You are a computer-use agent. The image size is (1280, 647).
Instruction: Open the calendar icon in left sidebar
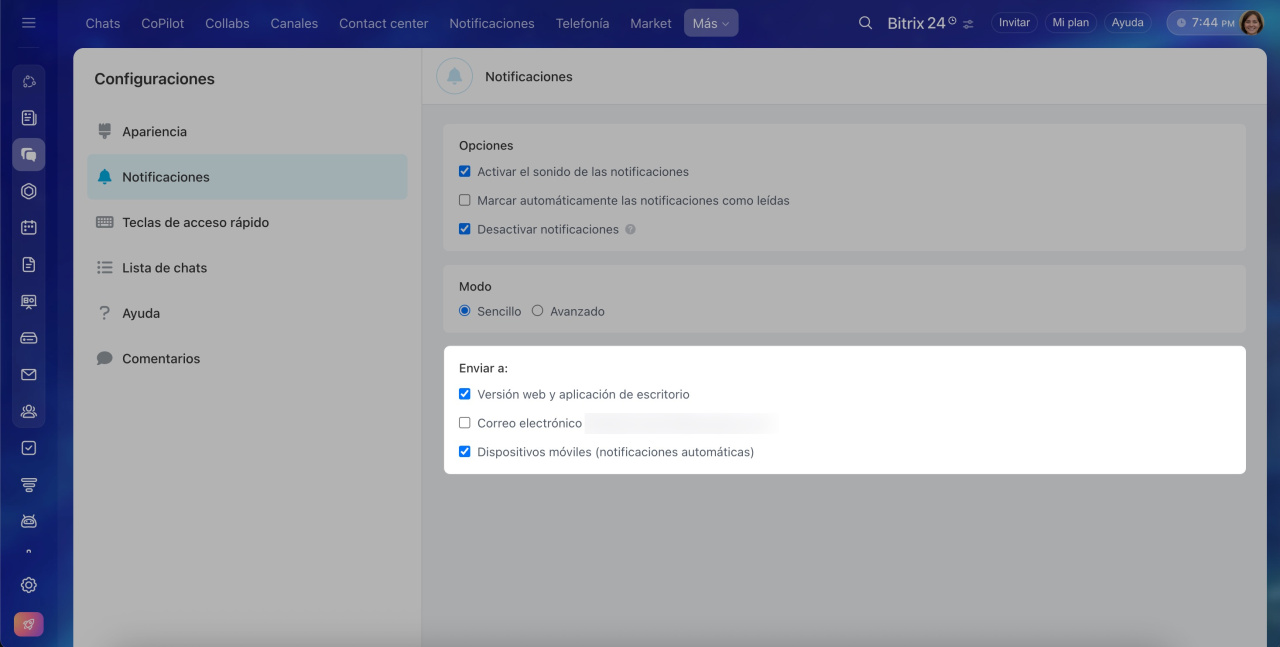[x=28, y=227]
